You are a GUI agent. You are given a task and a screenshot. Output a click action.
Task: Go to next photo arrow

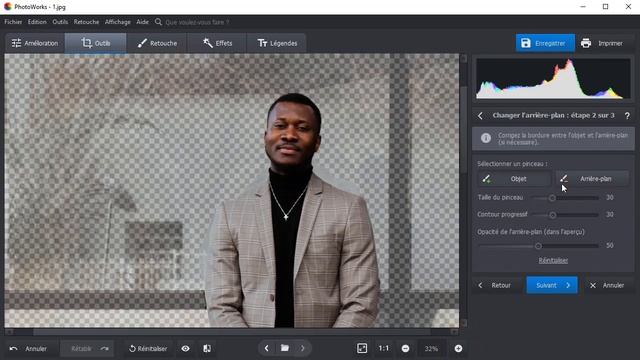point(303,348)
